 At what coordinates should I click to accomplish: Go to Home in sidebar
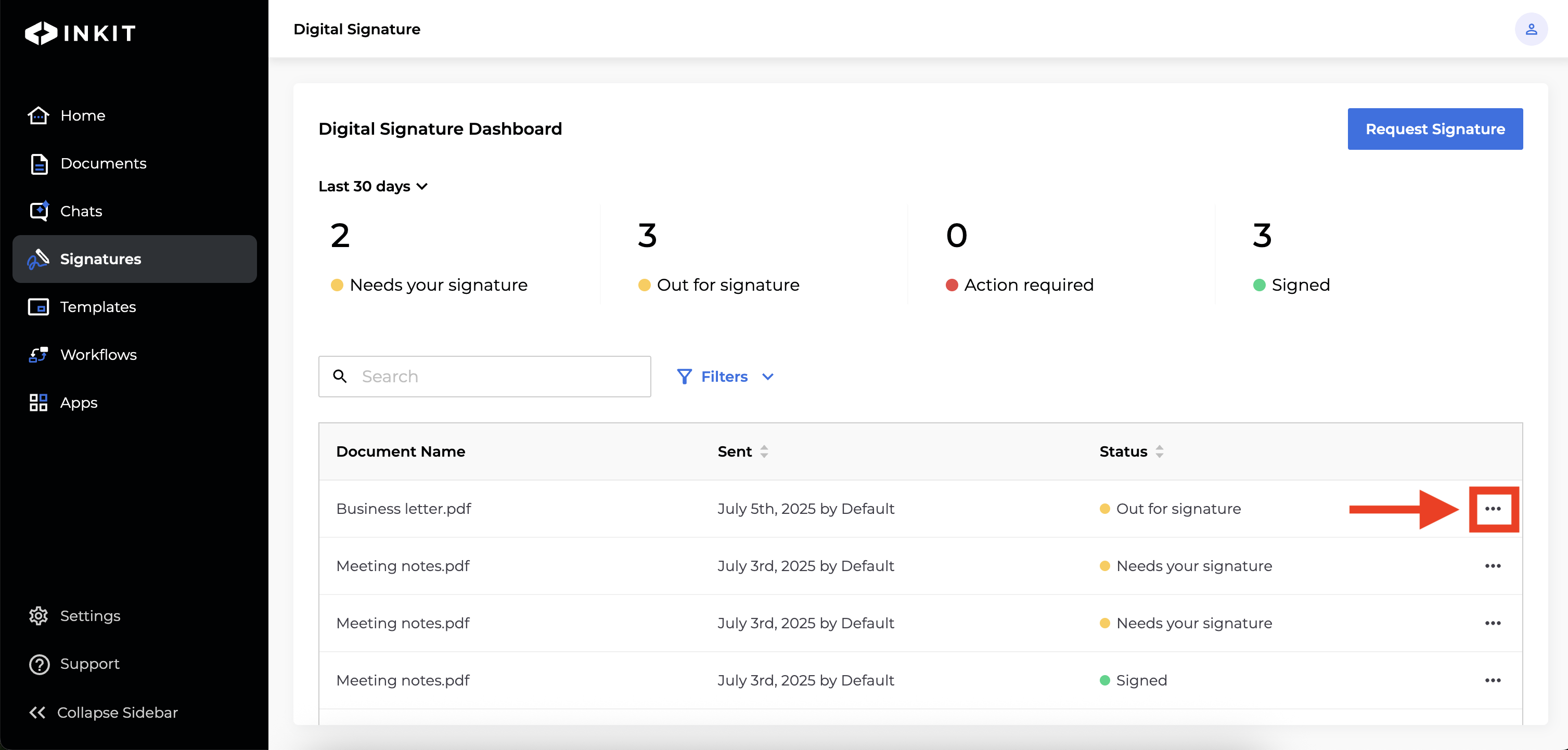point(135,115)
